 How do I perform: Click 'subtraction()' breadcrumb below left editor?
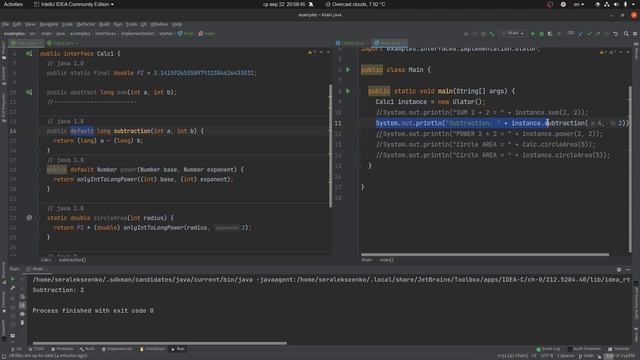tap(72, 260)
